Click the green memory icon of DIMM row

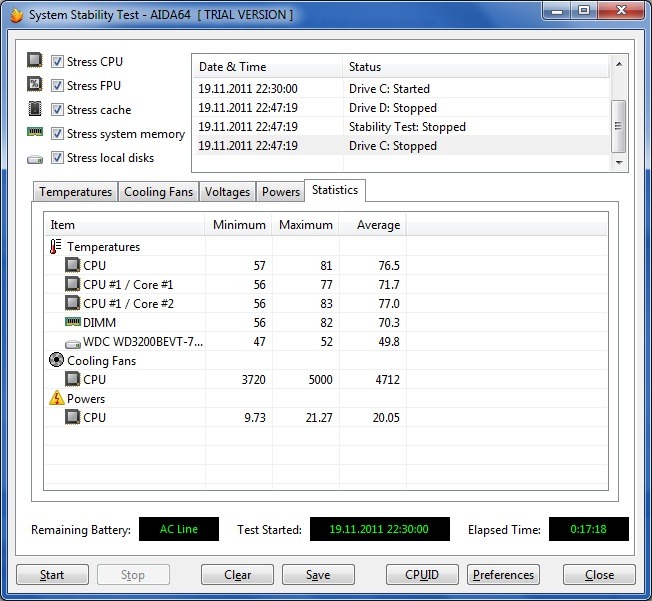pyautogui.click(x=73, y=322)
